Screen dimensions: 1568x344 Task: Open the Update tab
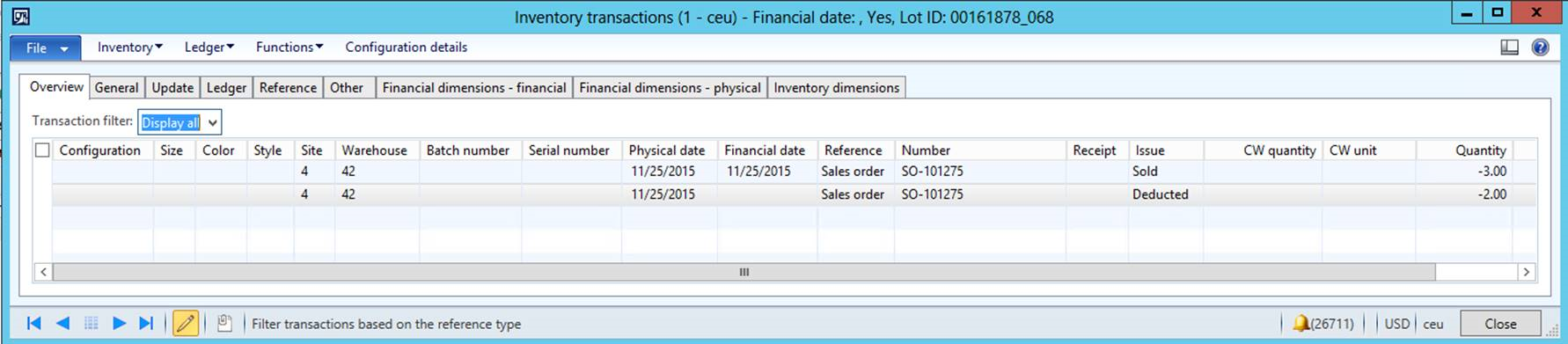coord(172,87)
